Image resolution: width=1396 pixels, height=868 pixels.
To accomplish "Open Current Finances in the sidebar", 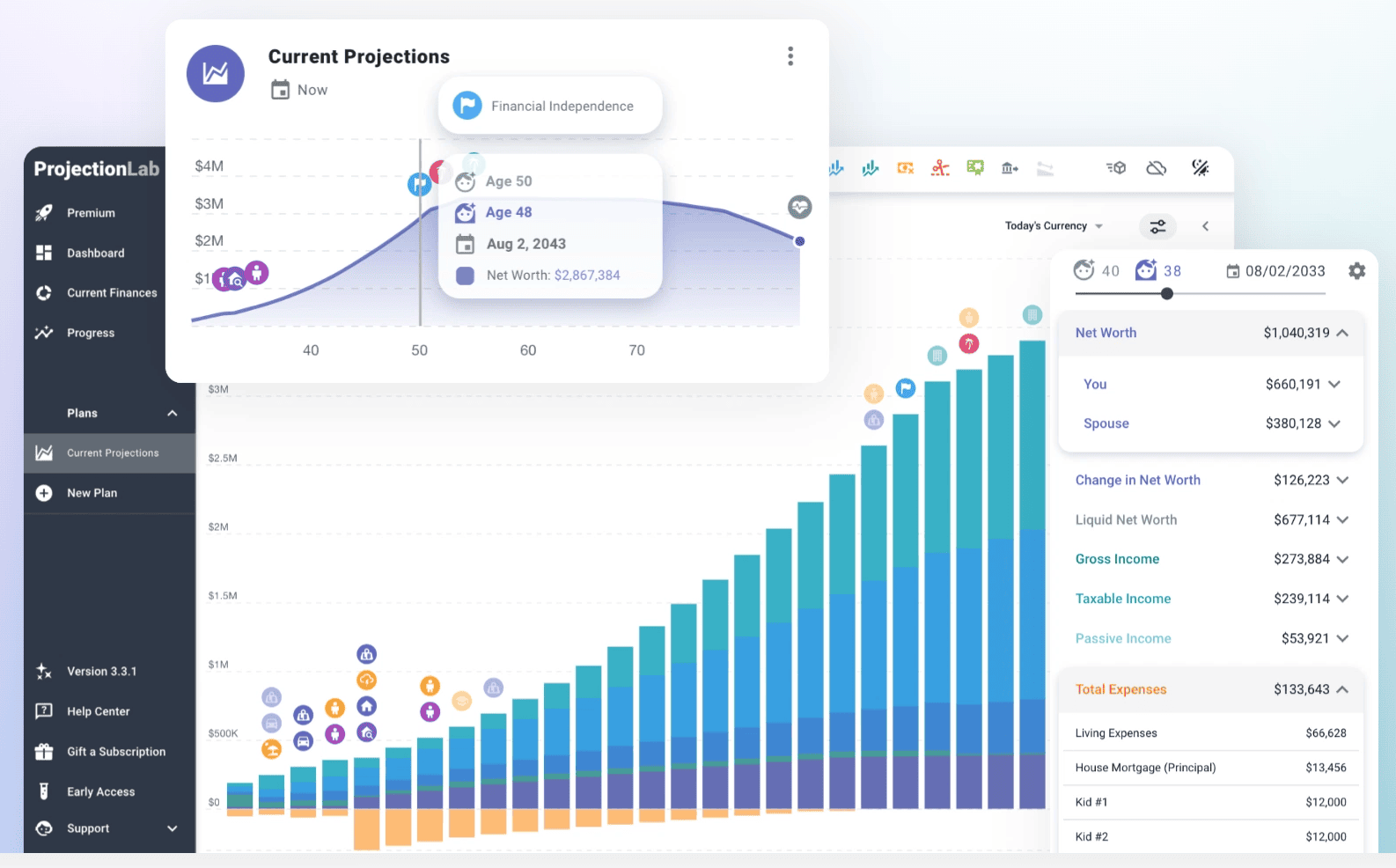I will pos(111,293).
